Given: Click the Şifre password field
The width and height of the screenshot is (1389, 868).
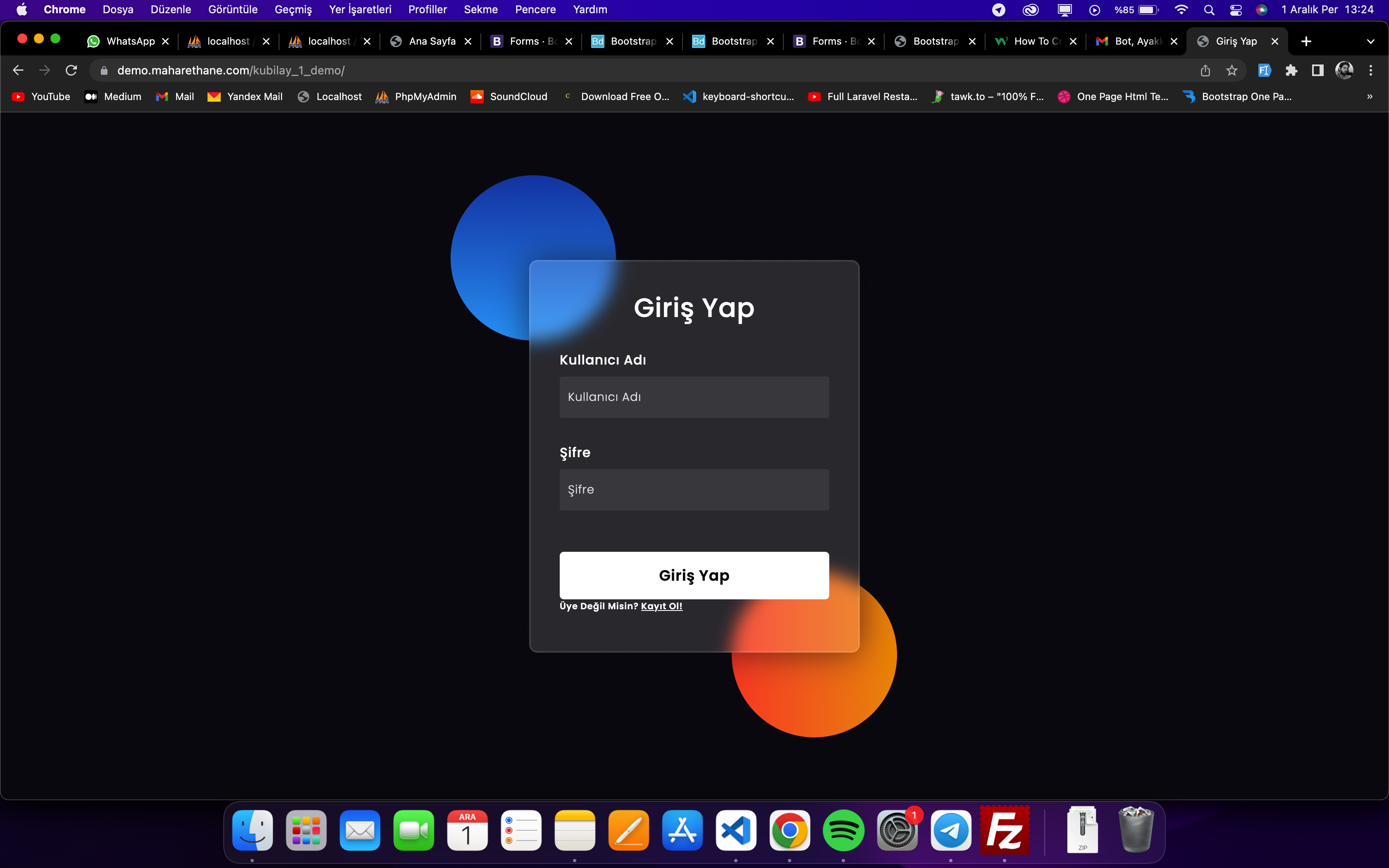Looking at the screenshot, I should click(694, 490).
